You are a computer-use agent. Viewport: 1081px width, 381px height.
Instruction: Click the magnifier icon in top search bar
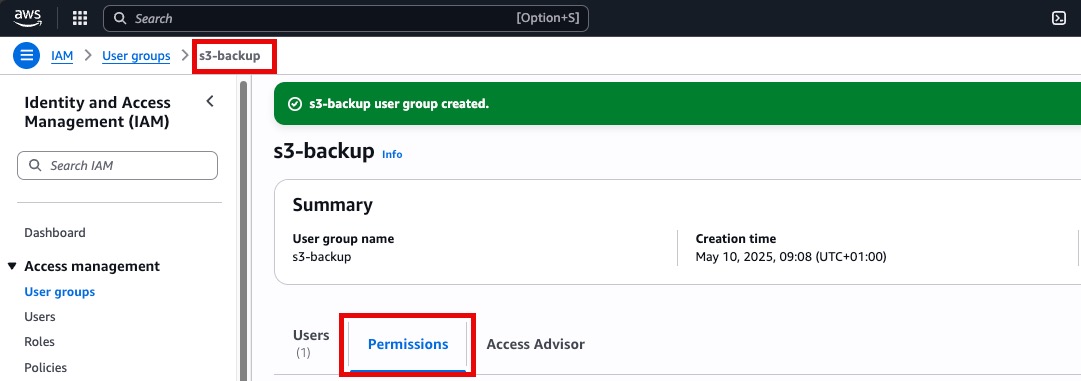[x=120, y=19]
